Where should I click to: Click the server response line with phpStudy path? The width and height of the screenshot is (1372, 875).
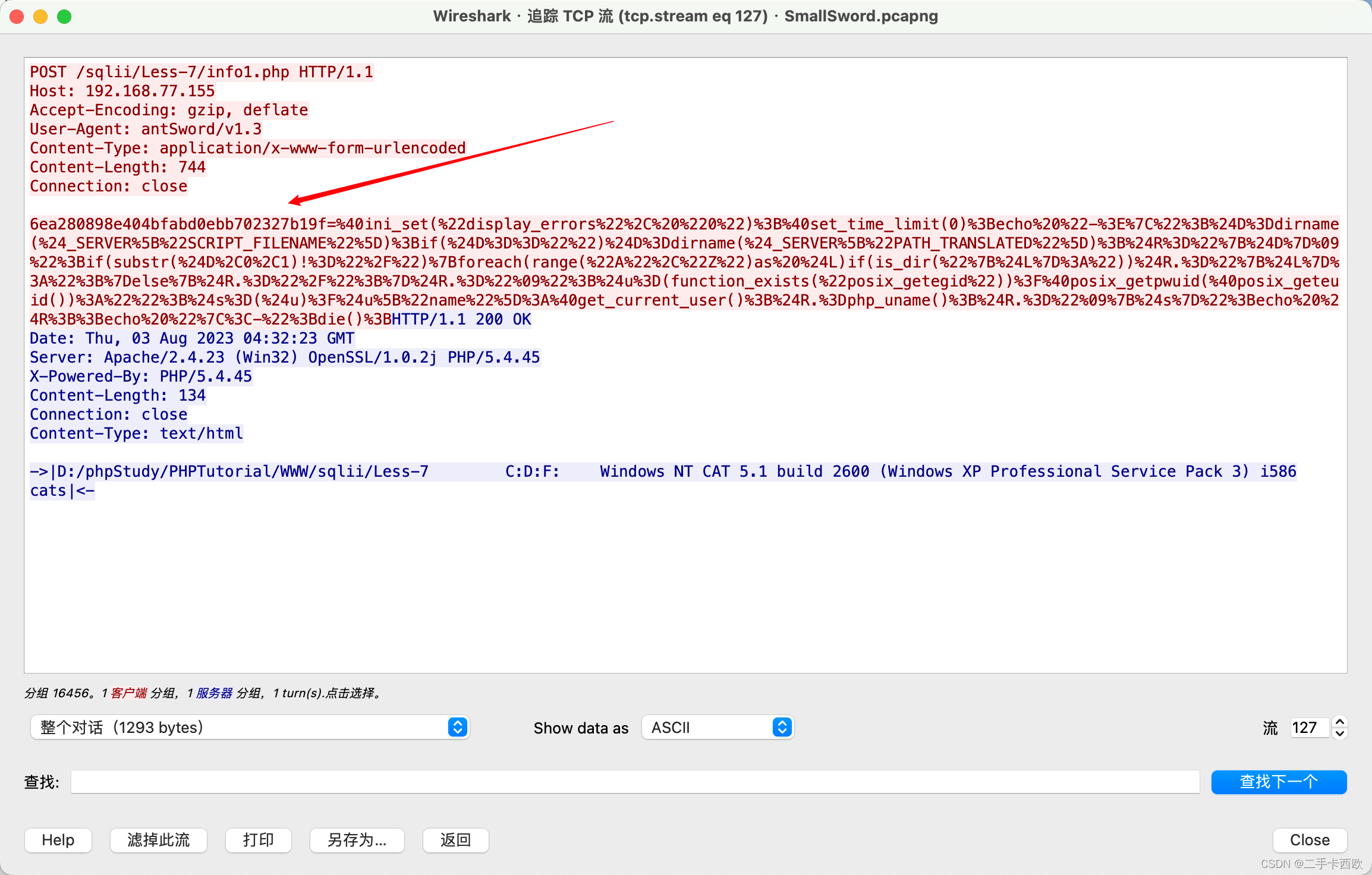pyautogui.click(x=229, y=471)
